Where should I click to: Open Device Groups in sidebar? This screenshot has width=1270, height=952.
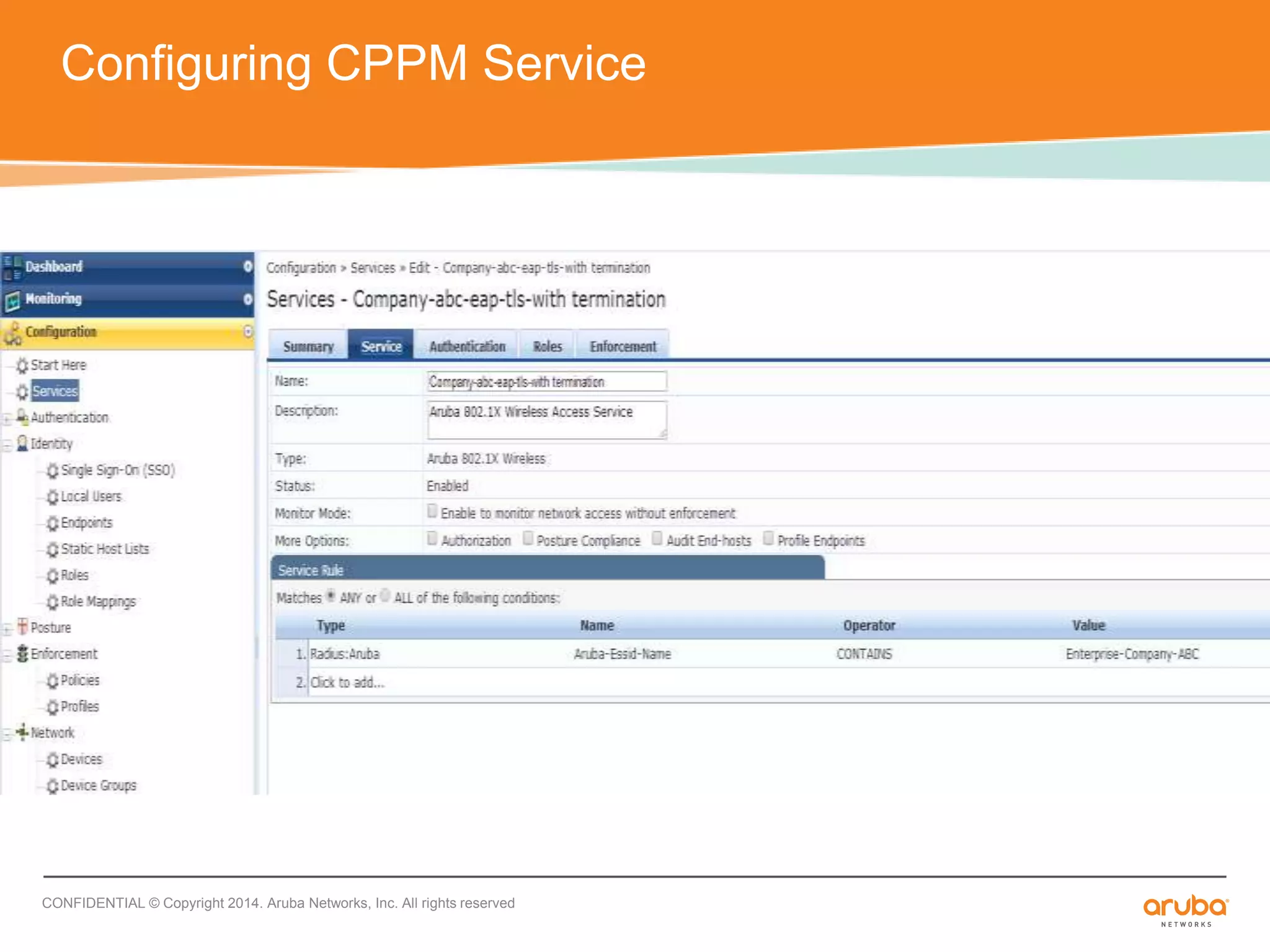click(98, 786)
